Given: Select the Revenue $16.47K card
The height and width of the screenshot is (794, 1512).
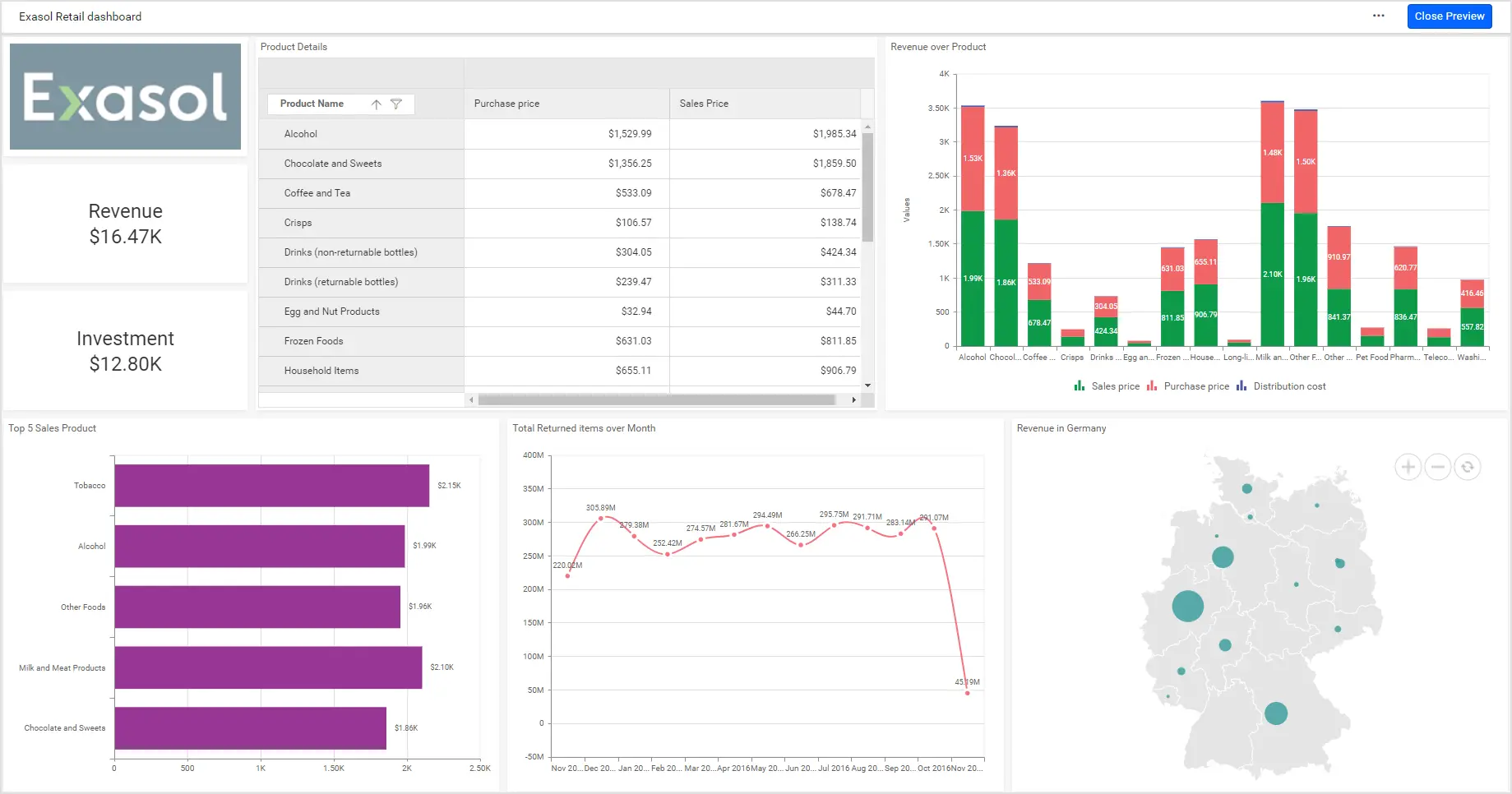Looking at the screenshot, I should tap(125, 224).
